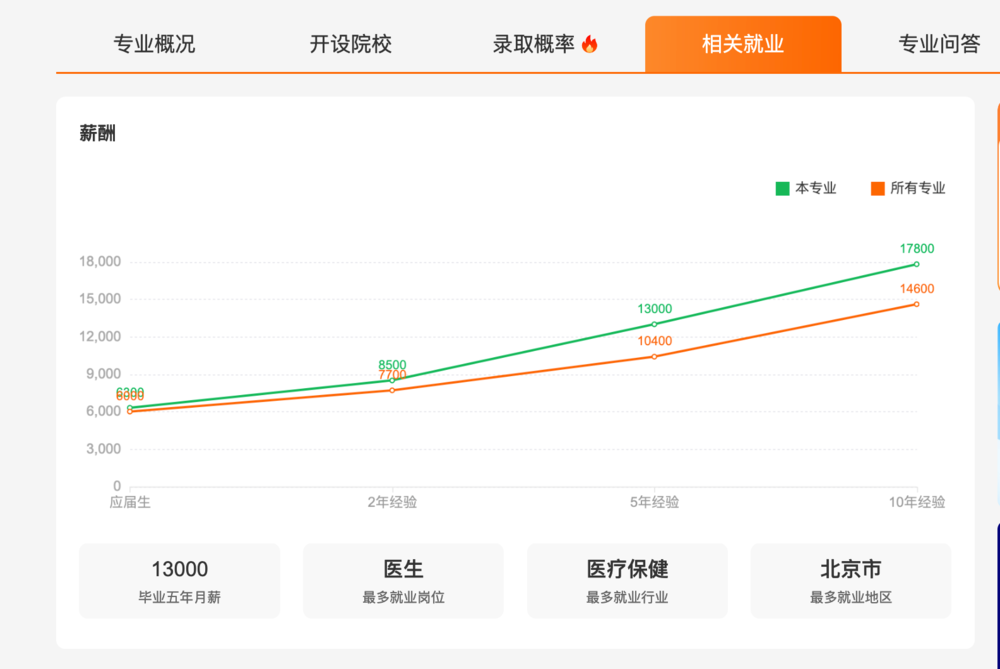Screen dimensions: 1000x669
Task: Click the 14600 orange data point
Action: [x=916, y=304]
